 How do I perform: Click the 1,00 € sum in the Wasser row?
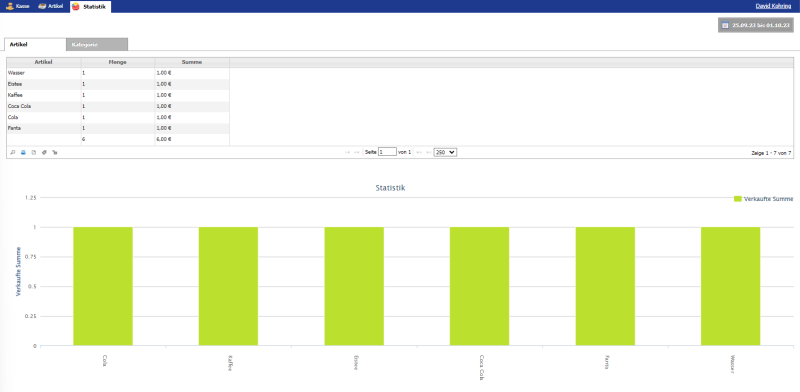[x=164, y=73]
